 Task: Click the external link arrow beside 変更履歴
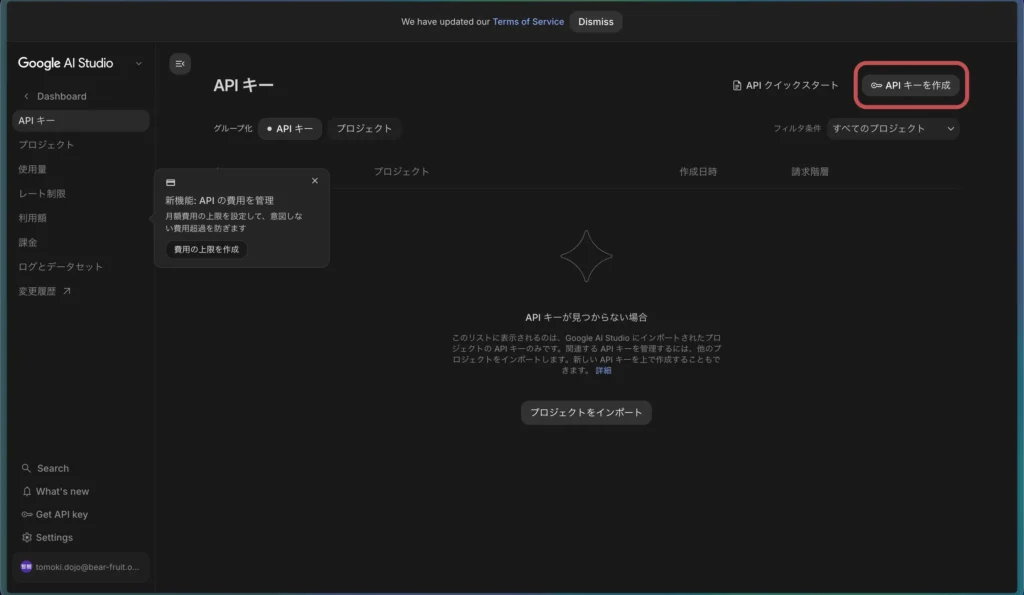67,291
